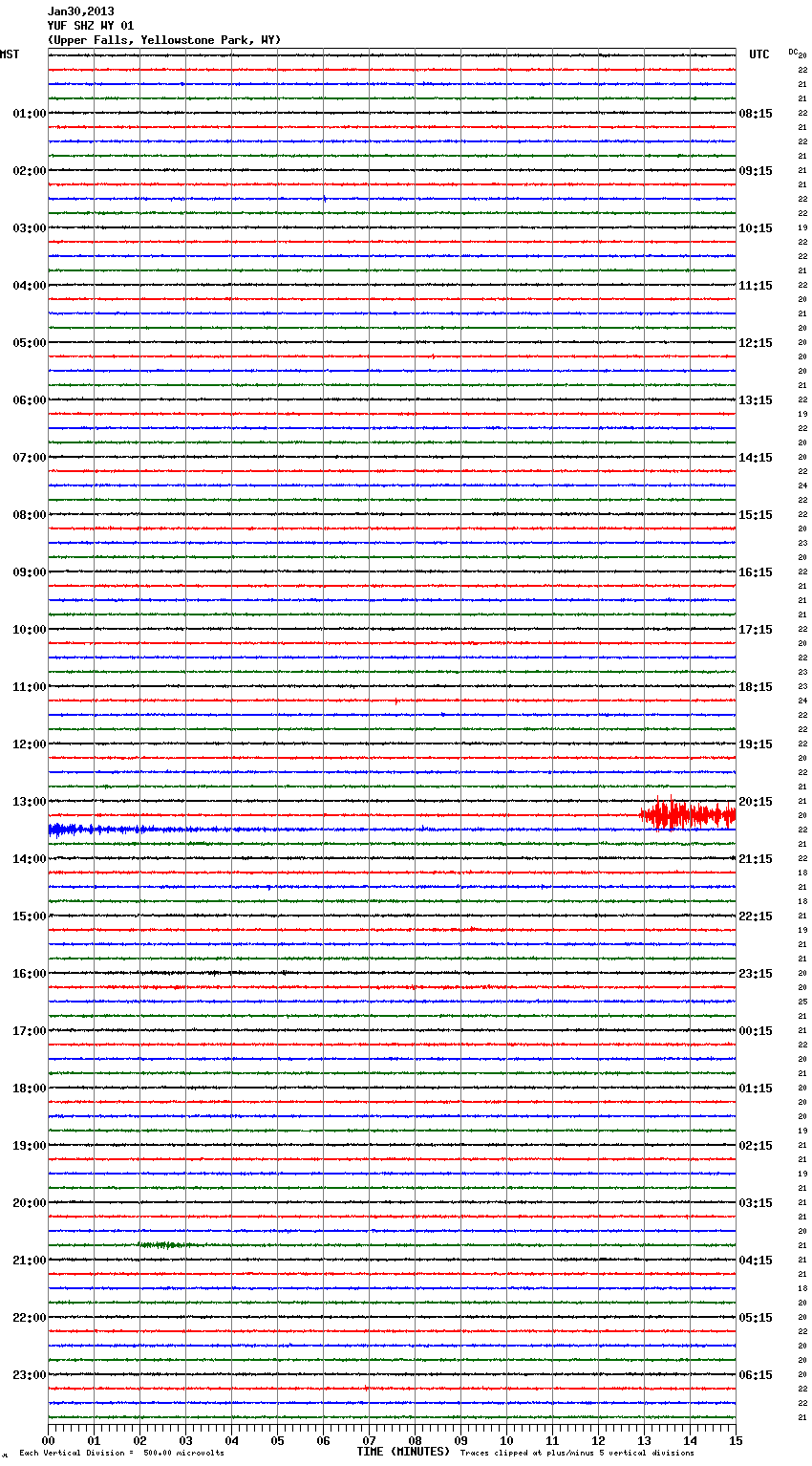Viewport: 812px width, 1466px height.
Task: Select the 03 minute axis tick label
Action: click(x=185, y=1440)
